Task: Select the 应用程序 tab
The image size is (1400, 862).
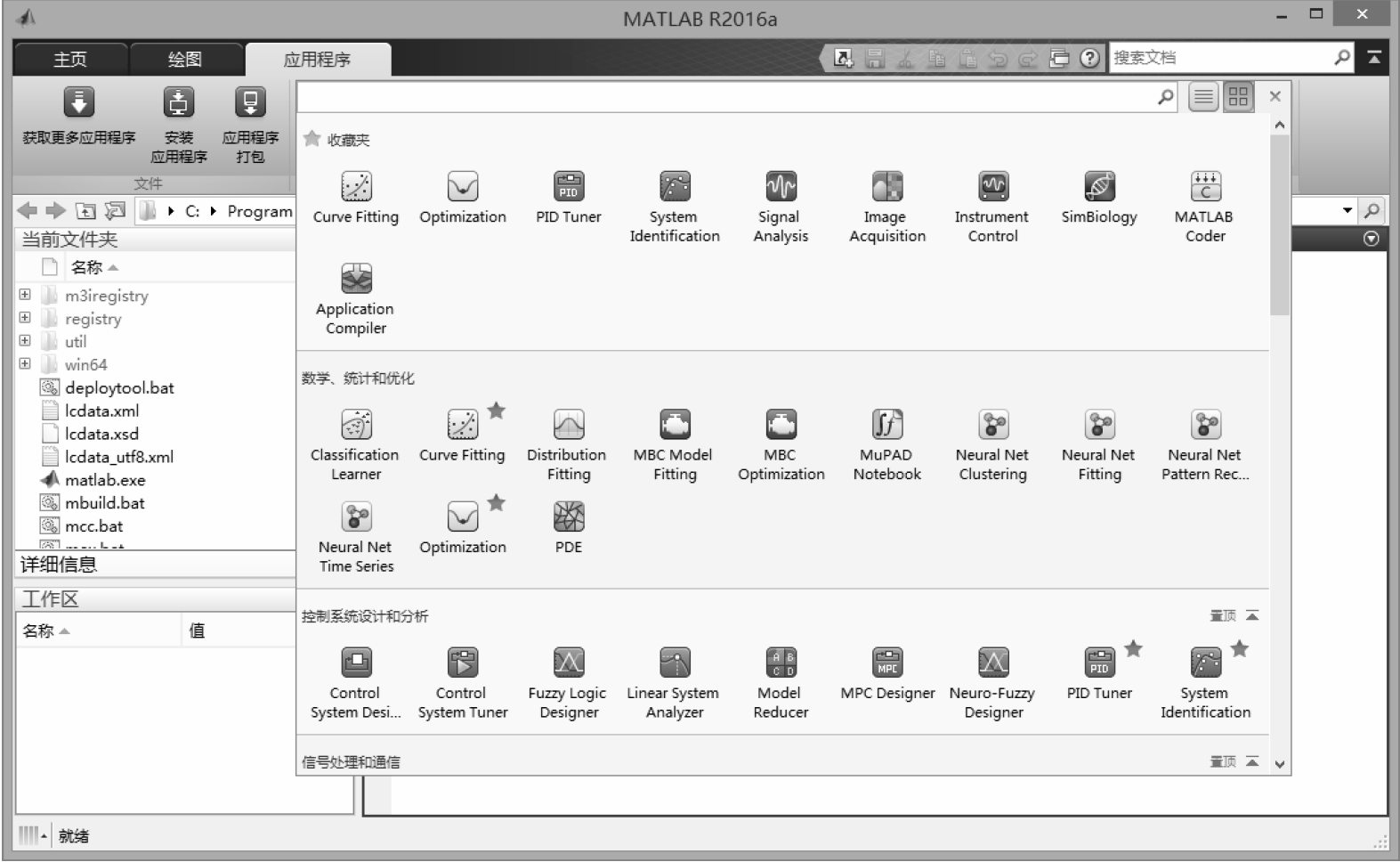Action: 318,60
